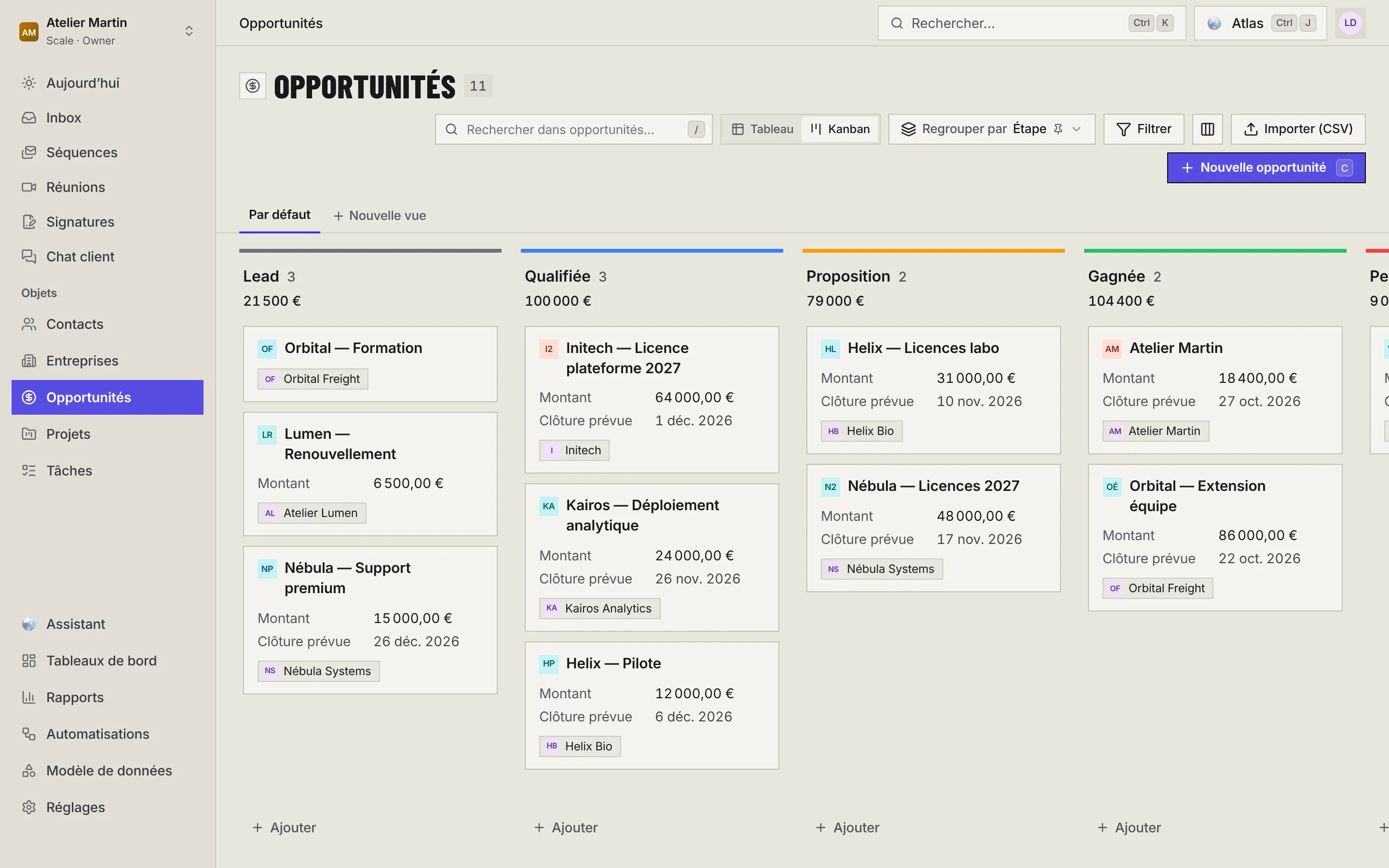This screenshot has height=868, width=1389.
Task: Open the Assistant
Action: pos(108,624)
